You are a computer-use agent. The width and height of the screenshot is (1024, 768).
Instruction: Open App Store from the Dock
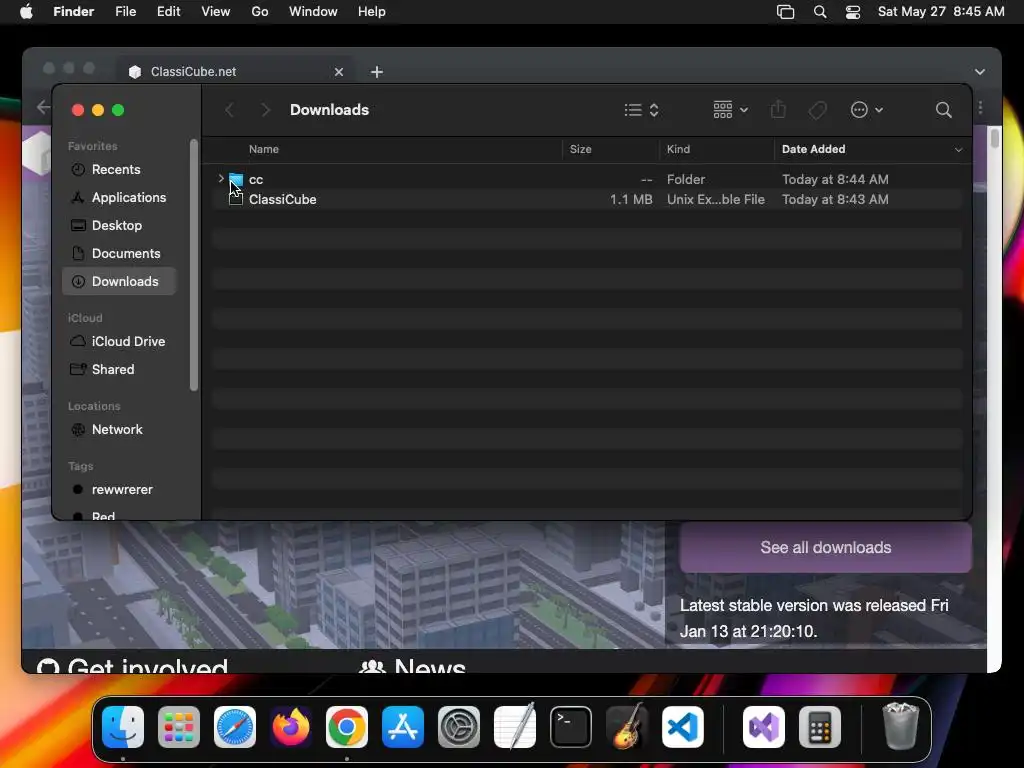403,727
